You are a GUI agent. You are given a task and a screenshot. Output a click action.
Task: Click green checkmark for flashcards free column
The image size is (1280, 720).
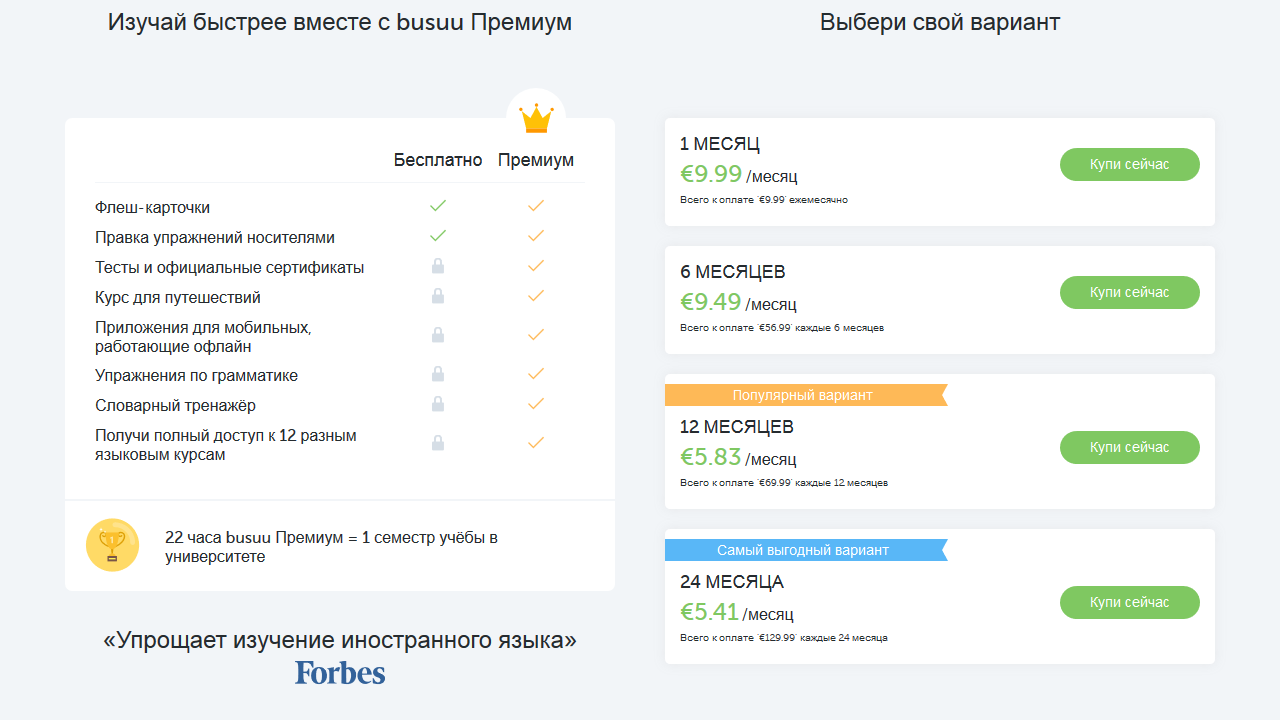click(x=437, y=206)
